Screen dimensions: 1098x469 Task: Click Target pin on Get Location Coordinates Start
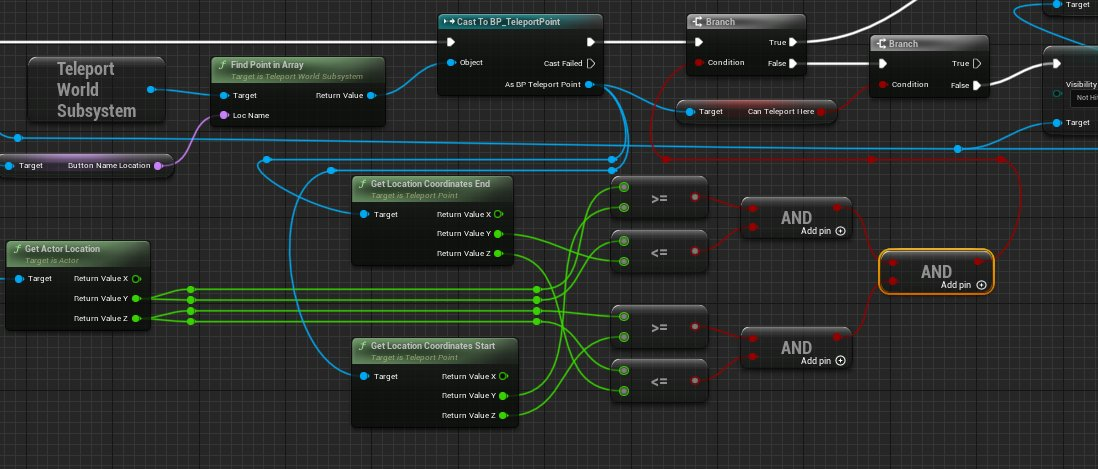click(x=364, y=377)
